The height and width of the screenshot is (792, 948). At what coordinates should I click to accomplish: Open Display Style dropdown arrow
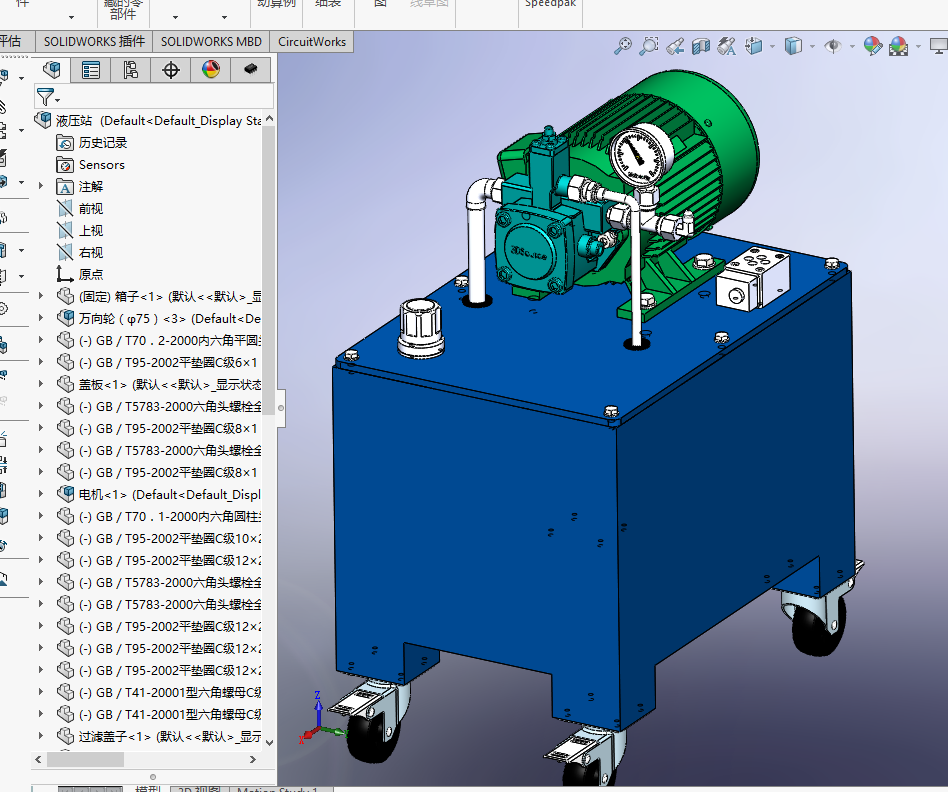[812, 47]
